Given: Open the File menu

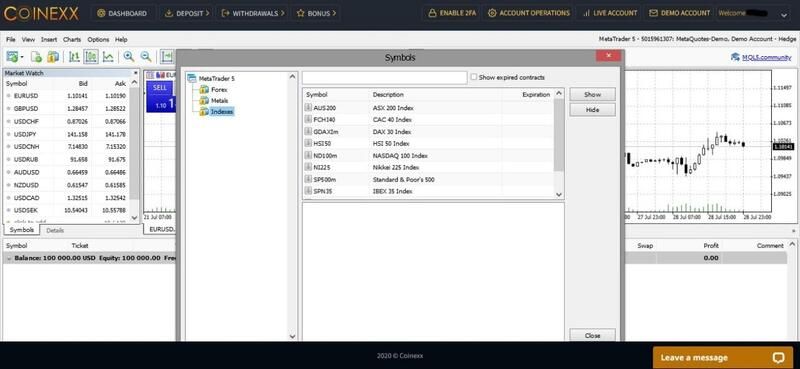Looking at the screenshot, I should click(11, 39).
